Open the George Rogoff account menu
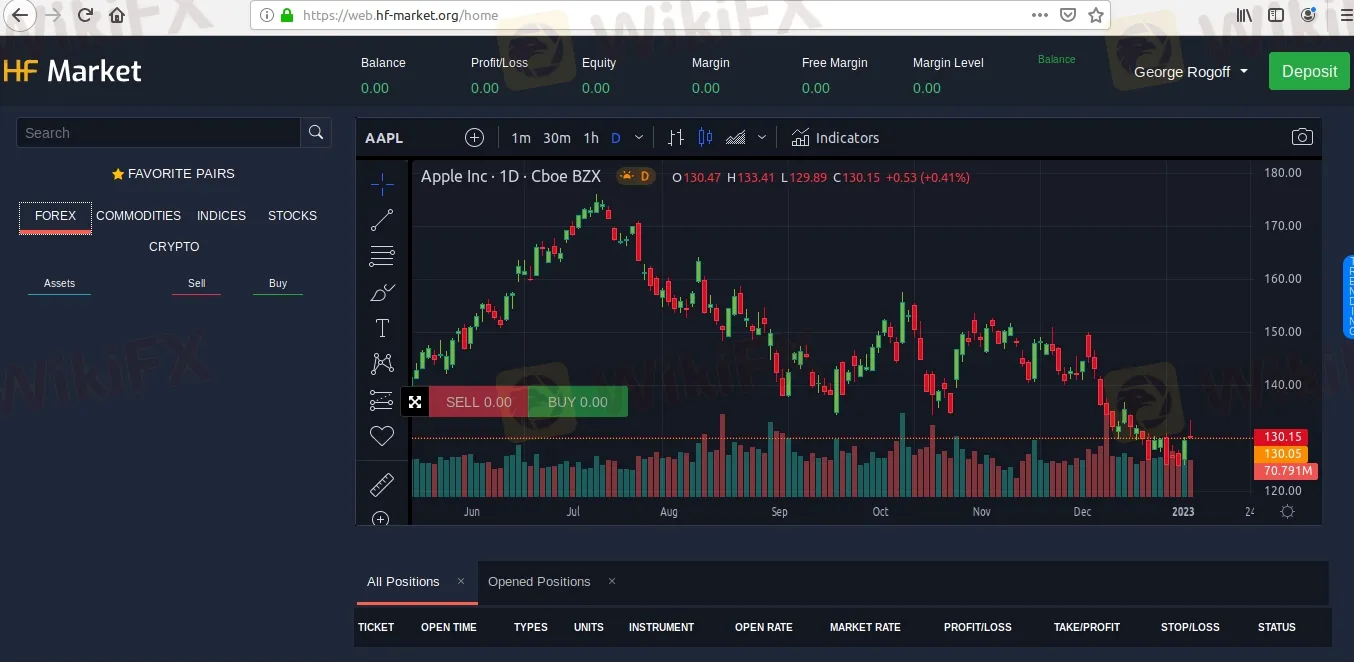 1191,72
